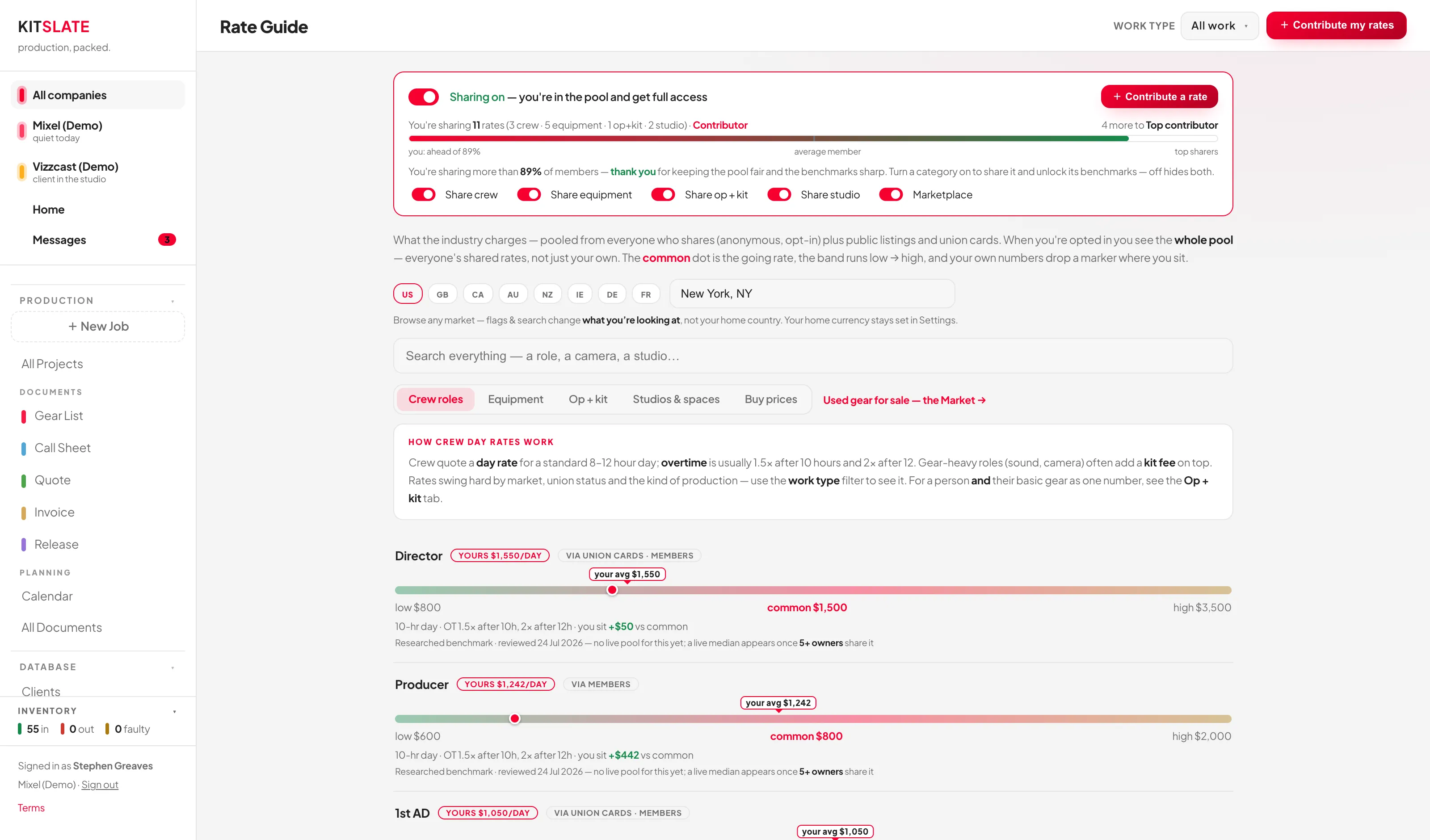This screenshot has width=1430, height=840.
Task: Open All Documents in sidebar
Action: tap(62, 628)
